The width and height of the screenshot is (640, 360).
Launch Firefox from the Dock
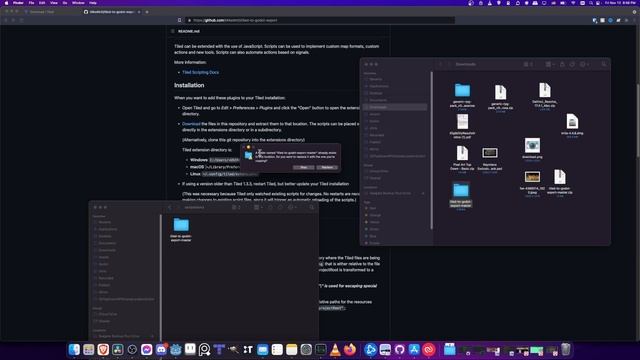coord(350,350)
